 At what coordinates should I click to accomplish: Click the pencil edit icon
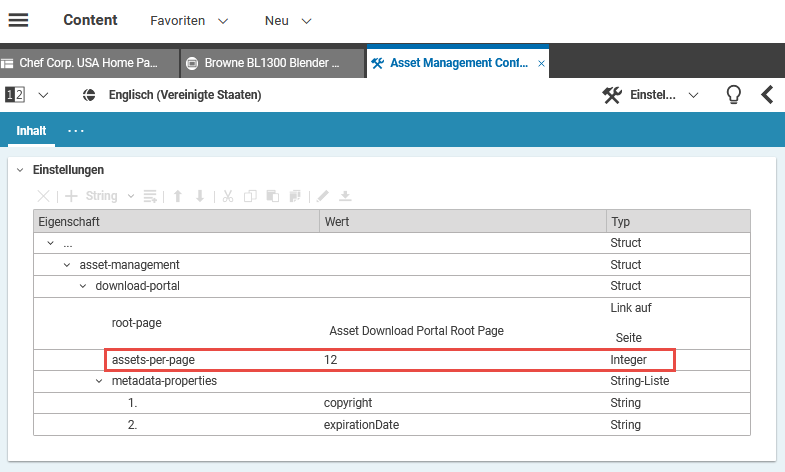coord(323,196)
